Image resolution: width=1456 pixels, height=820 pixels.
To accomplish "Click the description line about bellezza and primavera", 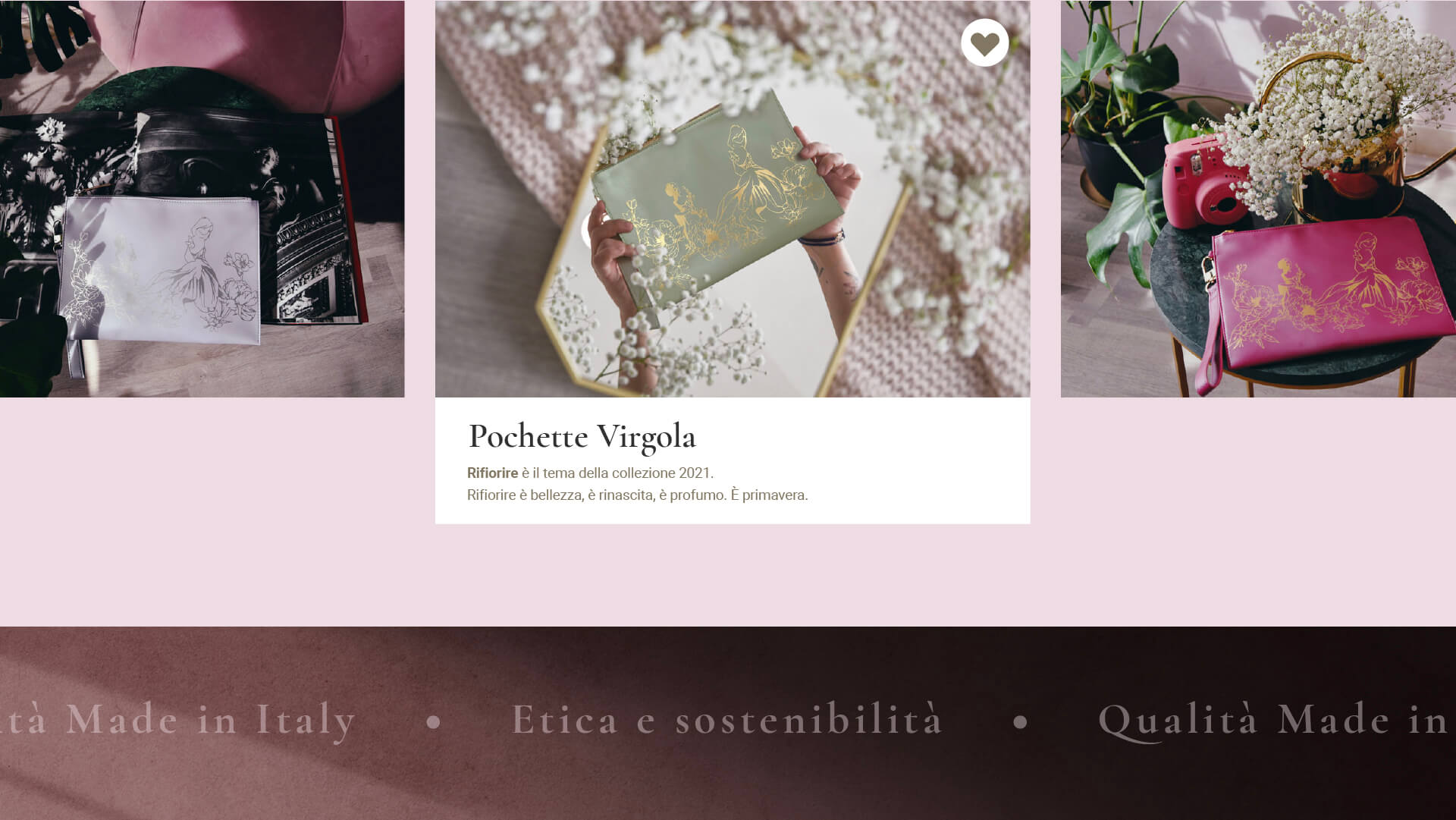I will click(x=637, y=495).
